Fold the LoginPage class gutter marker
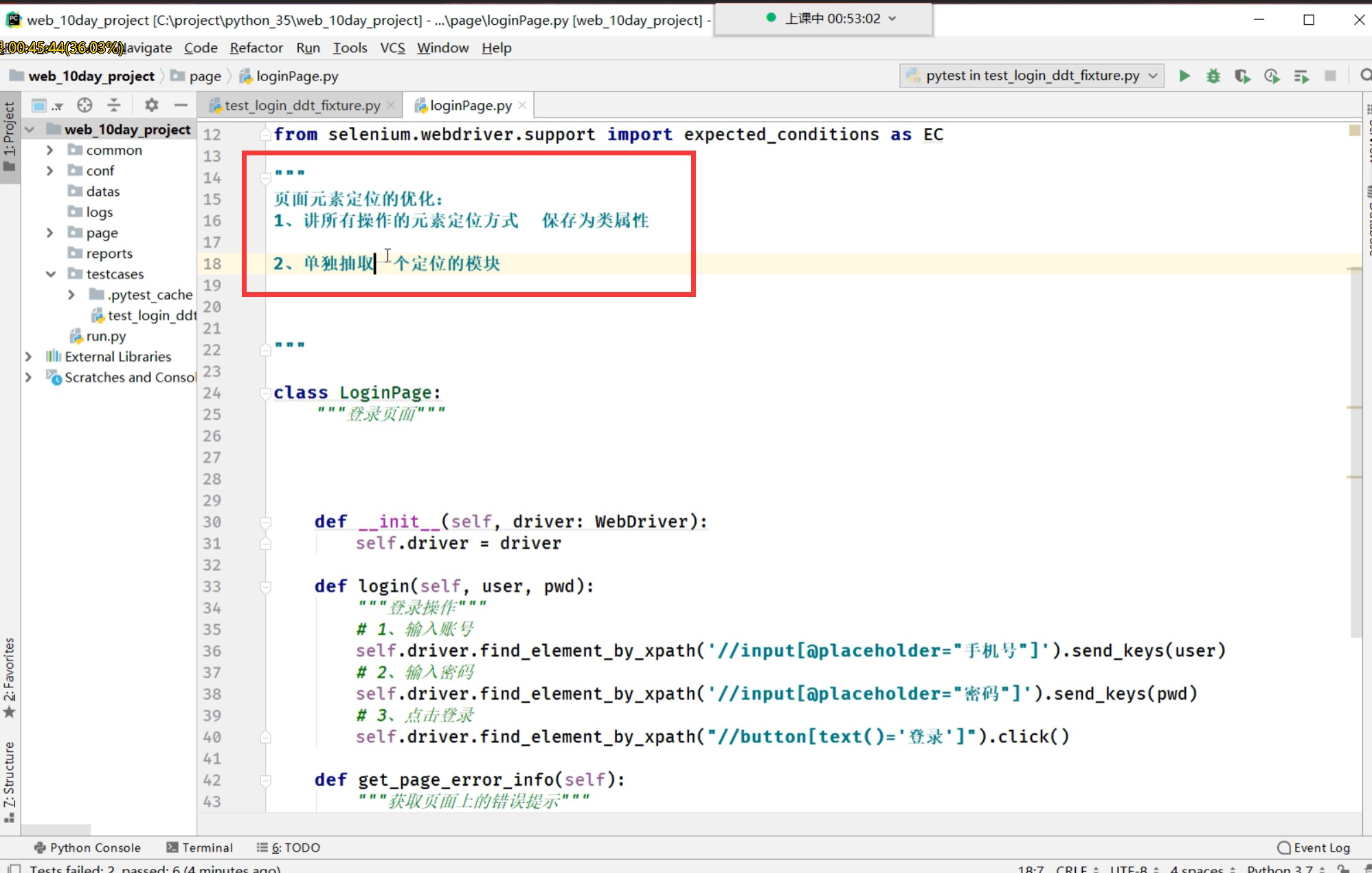This screenshot has width=1372, height=873. [x=265, y=393]
